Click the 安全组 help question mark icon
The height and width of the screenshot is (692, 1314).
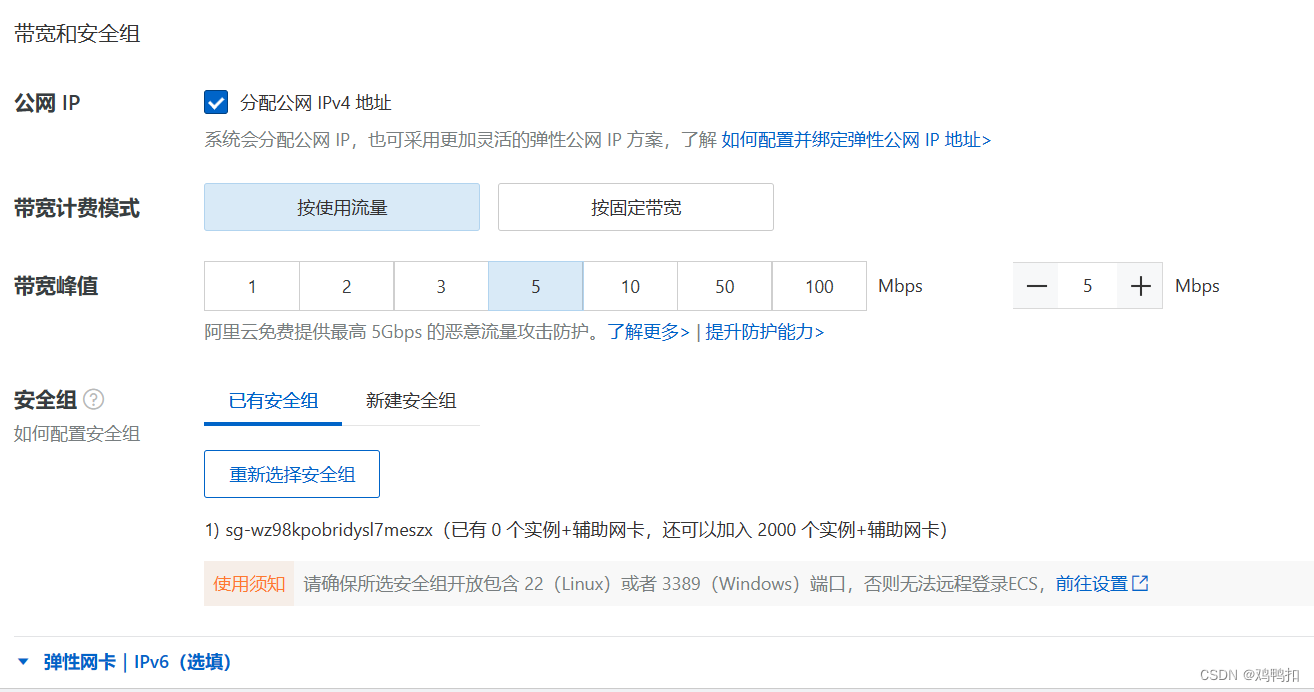pyautogui.click(x=94, y=400)
